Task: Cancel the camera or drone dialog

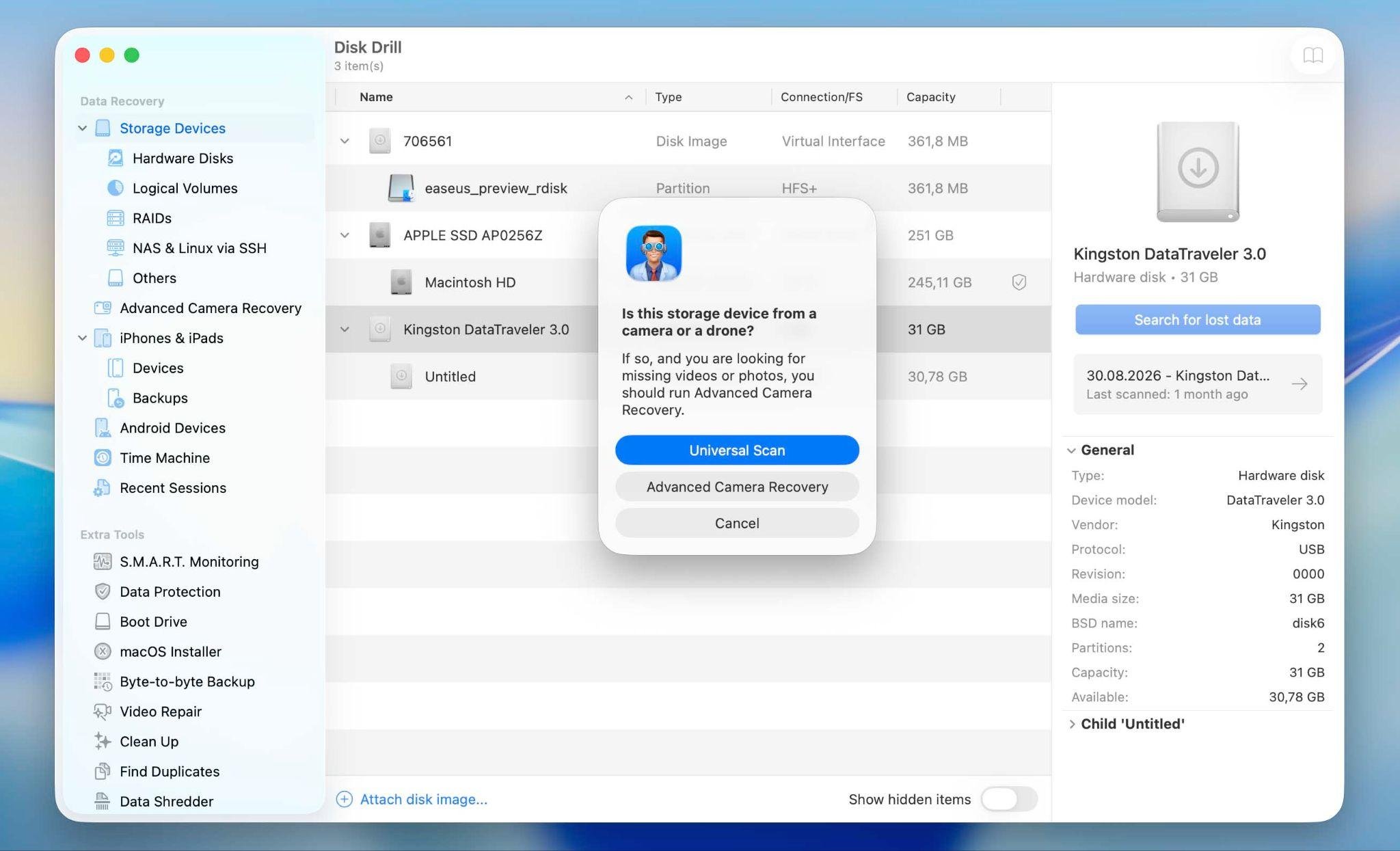Action: coord(737,523)
